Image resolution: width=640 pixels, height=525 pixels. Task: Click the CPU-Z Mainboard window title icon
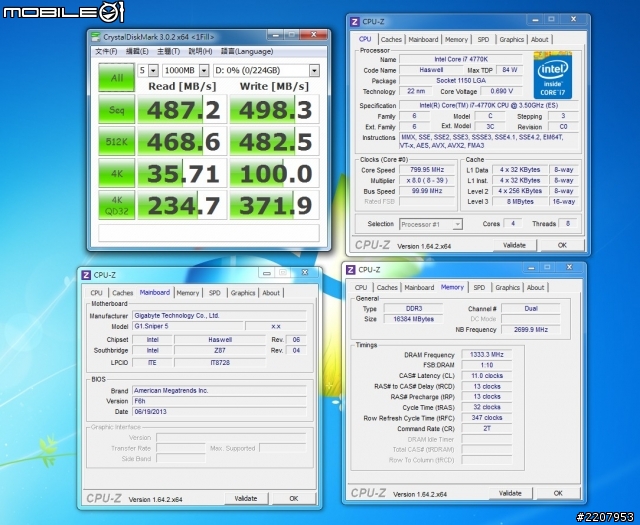click(x=86, y=275)
